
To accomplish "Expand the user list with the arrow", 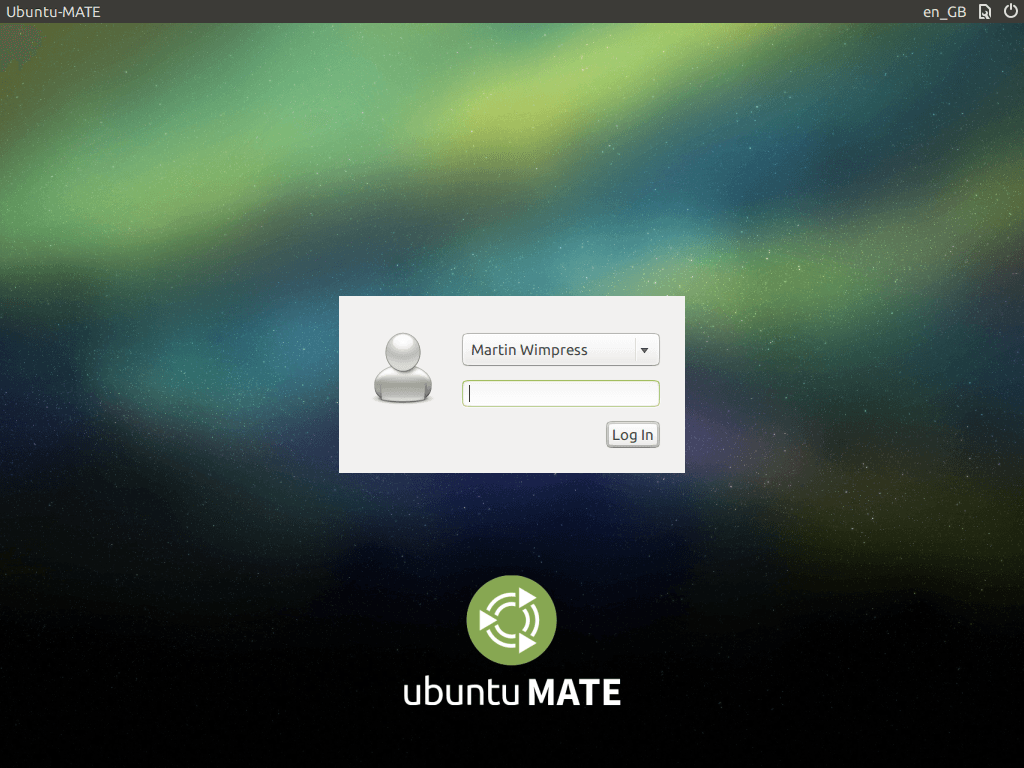I will 645,350.
